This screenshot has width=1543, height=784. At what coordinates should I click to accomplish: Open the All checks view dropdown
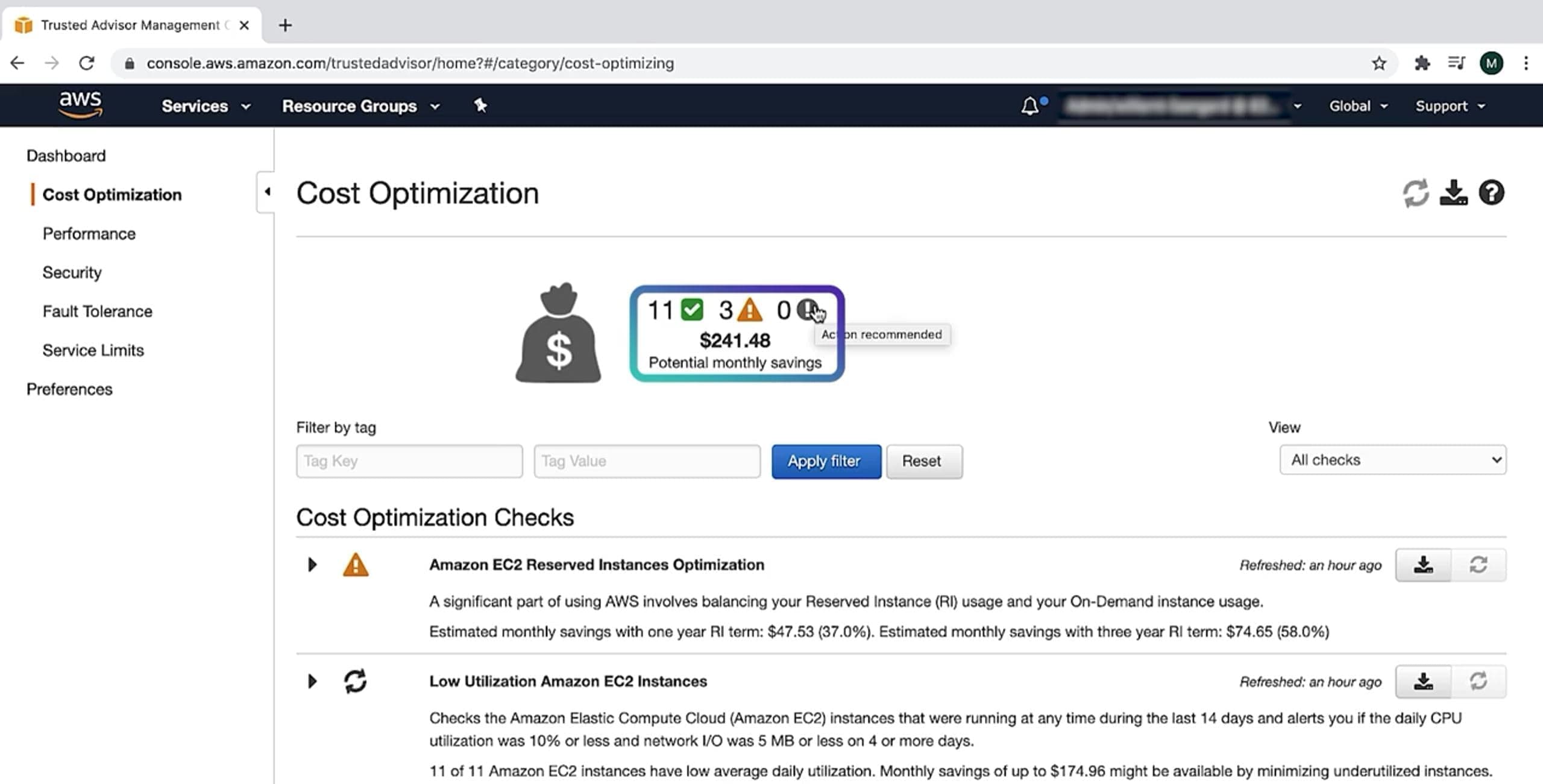[x=1392, y=460]
